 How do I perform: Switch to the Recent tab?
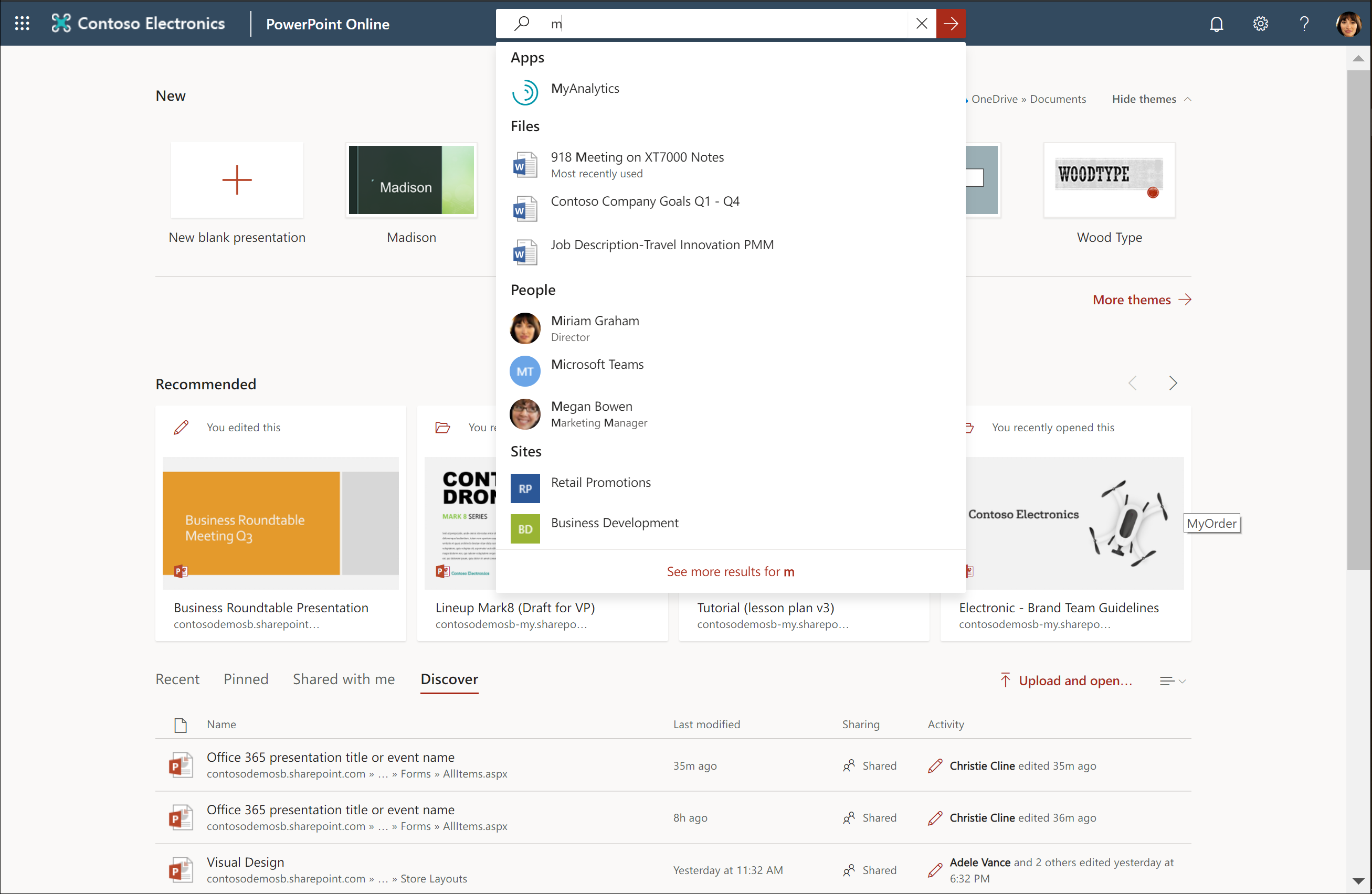tap(177, 679)
